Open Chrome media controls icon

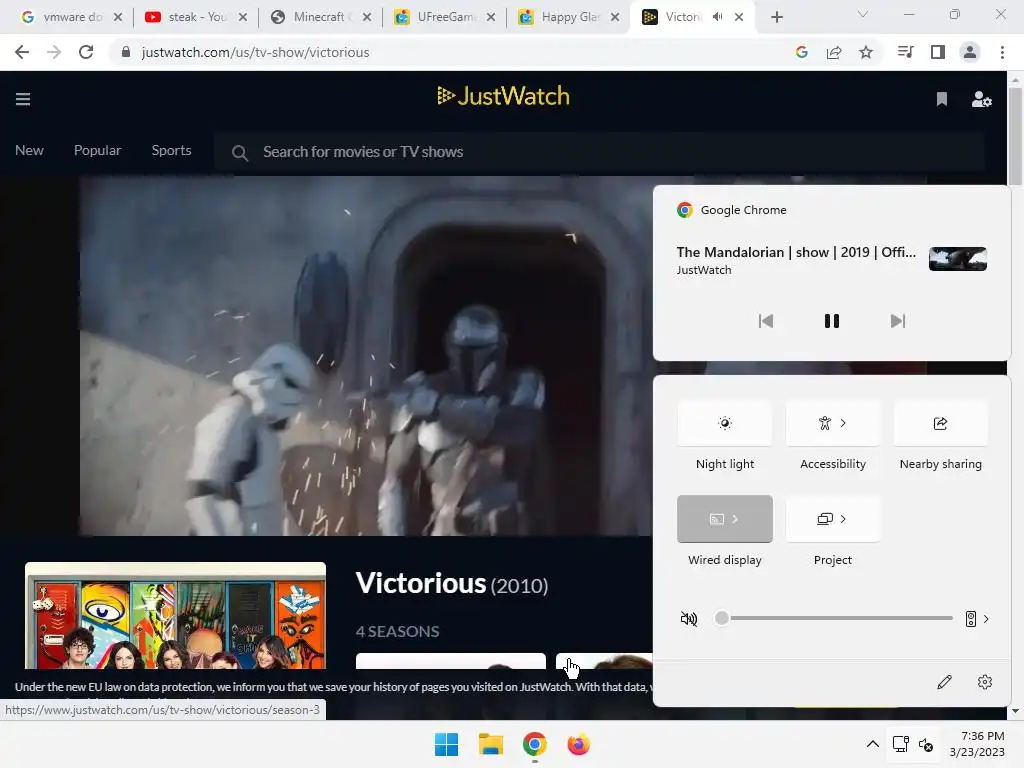(905, 52)
